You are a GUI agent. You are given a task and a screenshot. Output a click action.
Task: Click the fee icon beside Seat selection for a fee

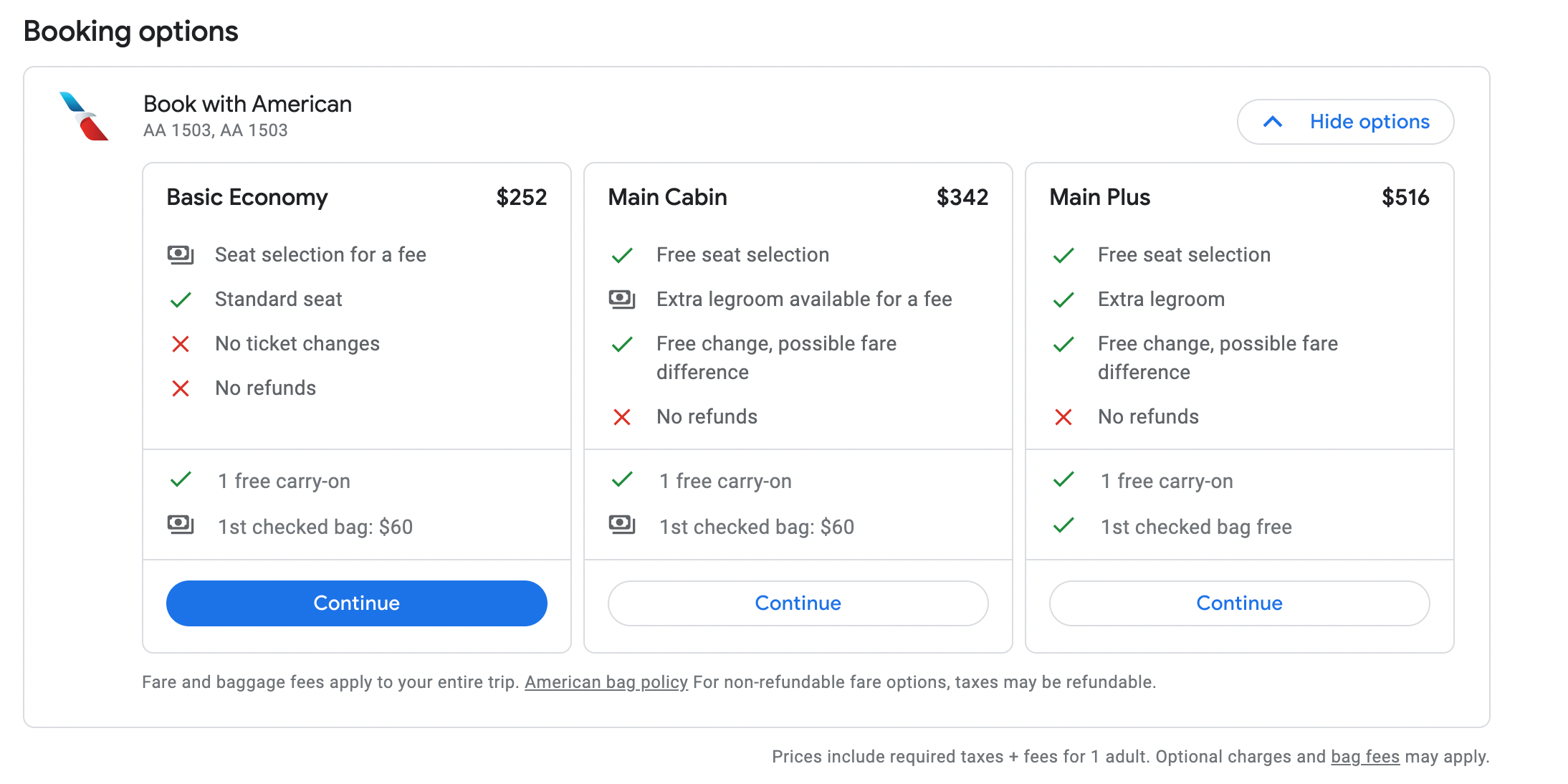click(x=181, y=254)
